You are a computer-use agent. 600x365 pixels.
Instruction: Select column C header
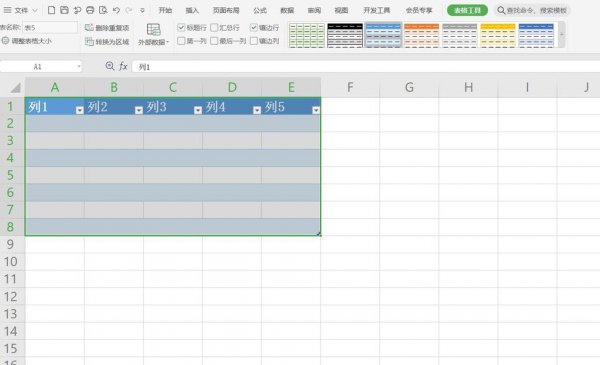[x=173, y=87]
